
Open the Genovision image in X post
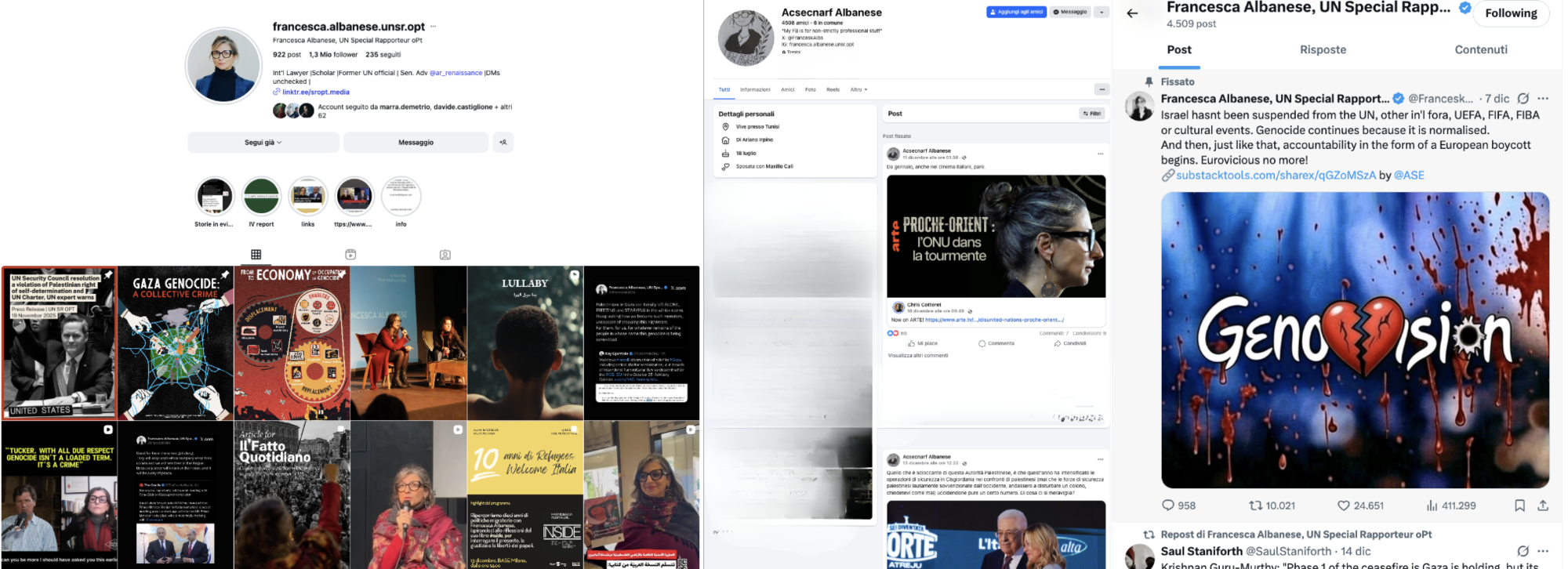(x=1355, y=340)
